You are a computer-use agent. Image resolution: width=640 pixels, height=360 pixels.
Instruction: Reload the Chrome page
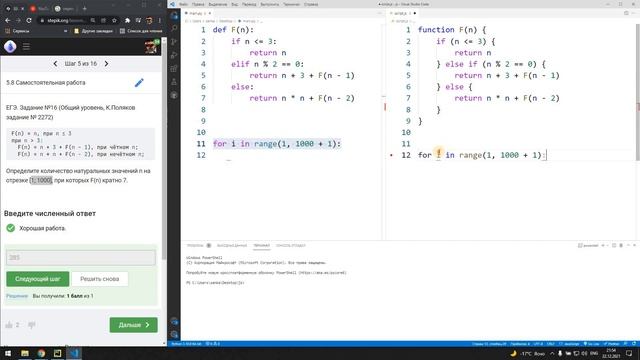pyautogui.click(x=29, y=20)
